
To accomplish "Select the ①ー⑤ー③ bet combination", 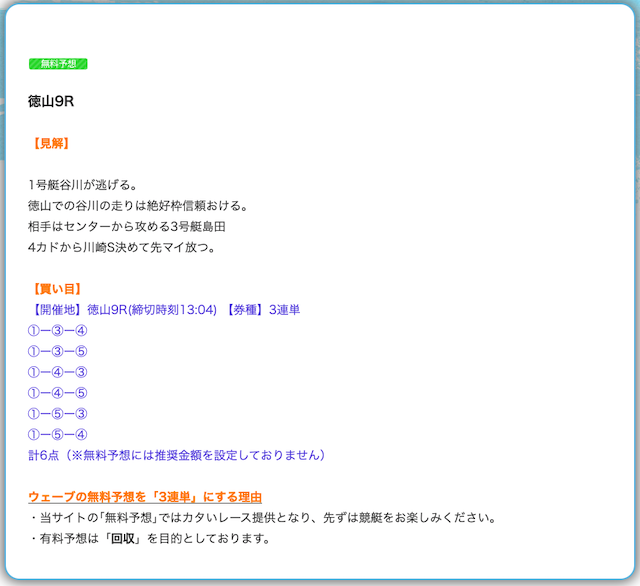I will pyautogui.click(x=58, y=414).
